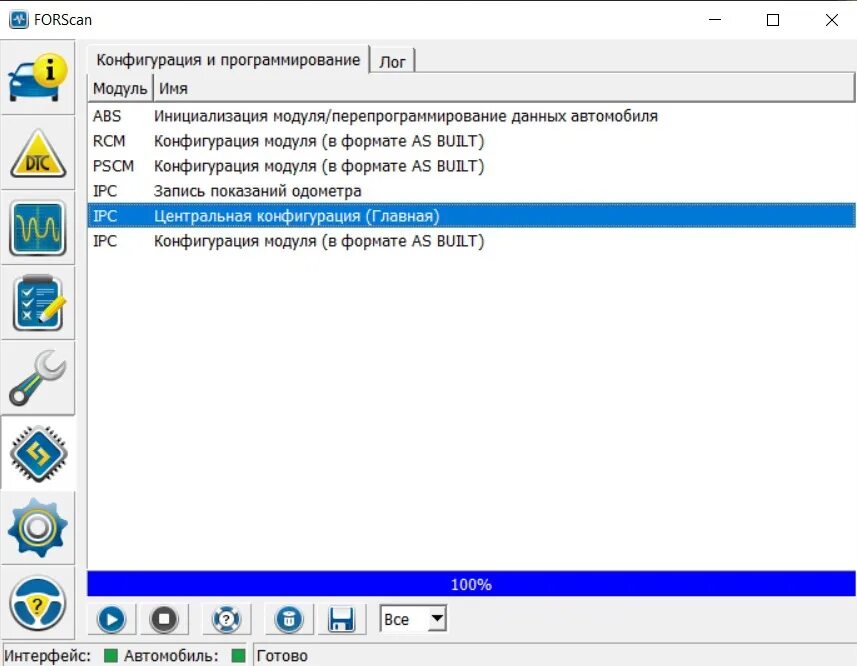The image size is (857, 666).
Task: Open the DTC error codes section
Action: [x=38, y=153]
